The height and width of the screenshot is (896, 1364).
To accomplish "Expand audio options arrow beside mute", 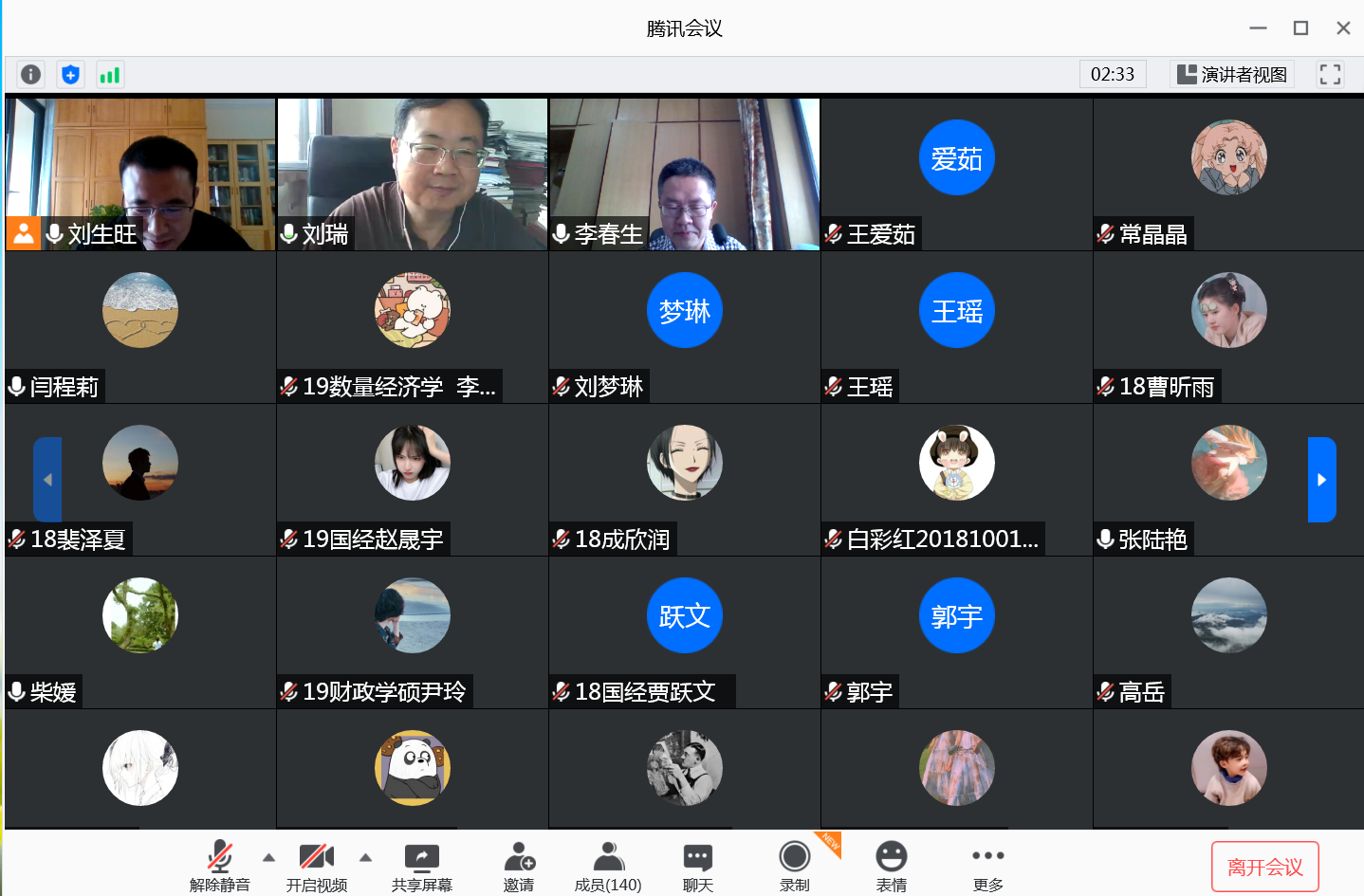I will click(269, 857).
